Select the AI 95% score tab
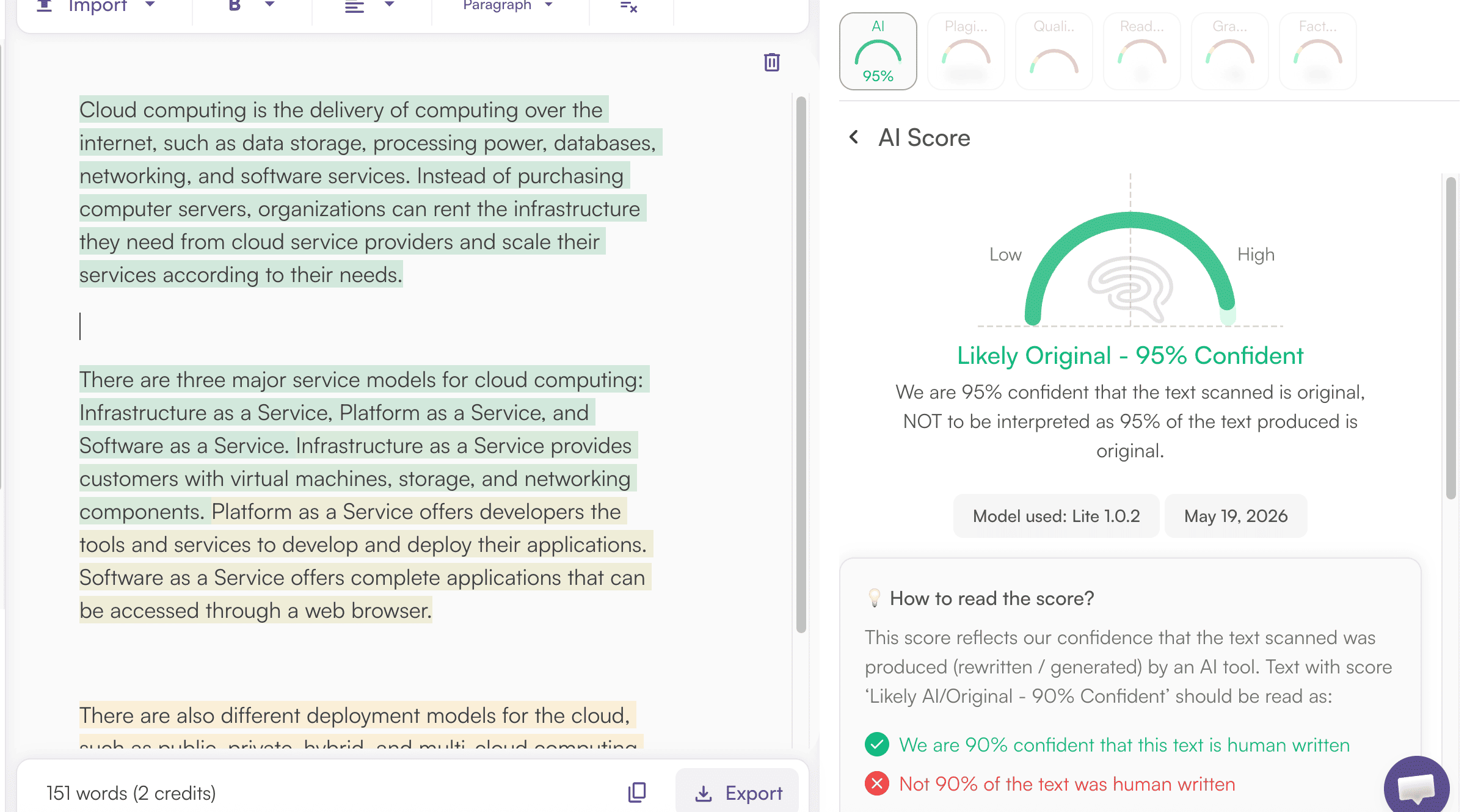The image size is (1467, 812). [878, 51]
